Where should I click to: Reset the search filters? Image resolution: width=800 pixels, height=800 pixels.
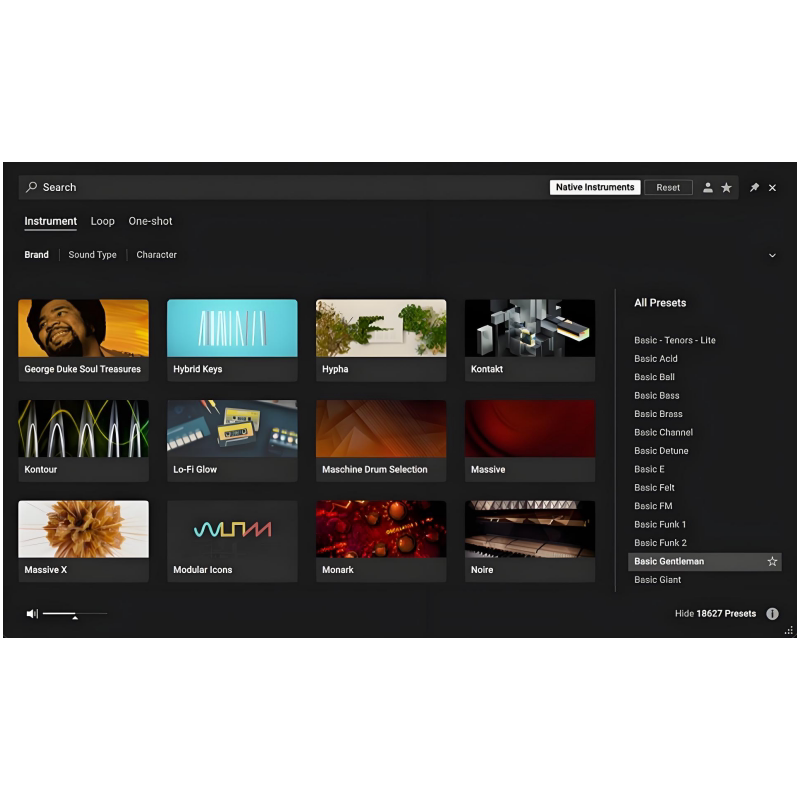(x=668, y=187)
